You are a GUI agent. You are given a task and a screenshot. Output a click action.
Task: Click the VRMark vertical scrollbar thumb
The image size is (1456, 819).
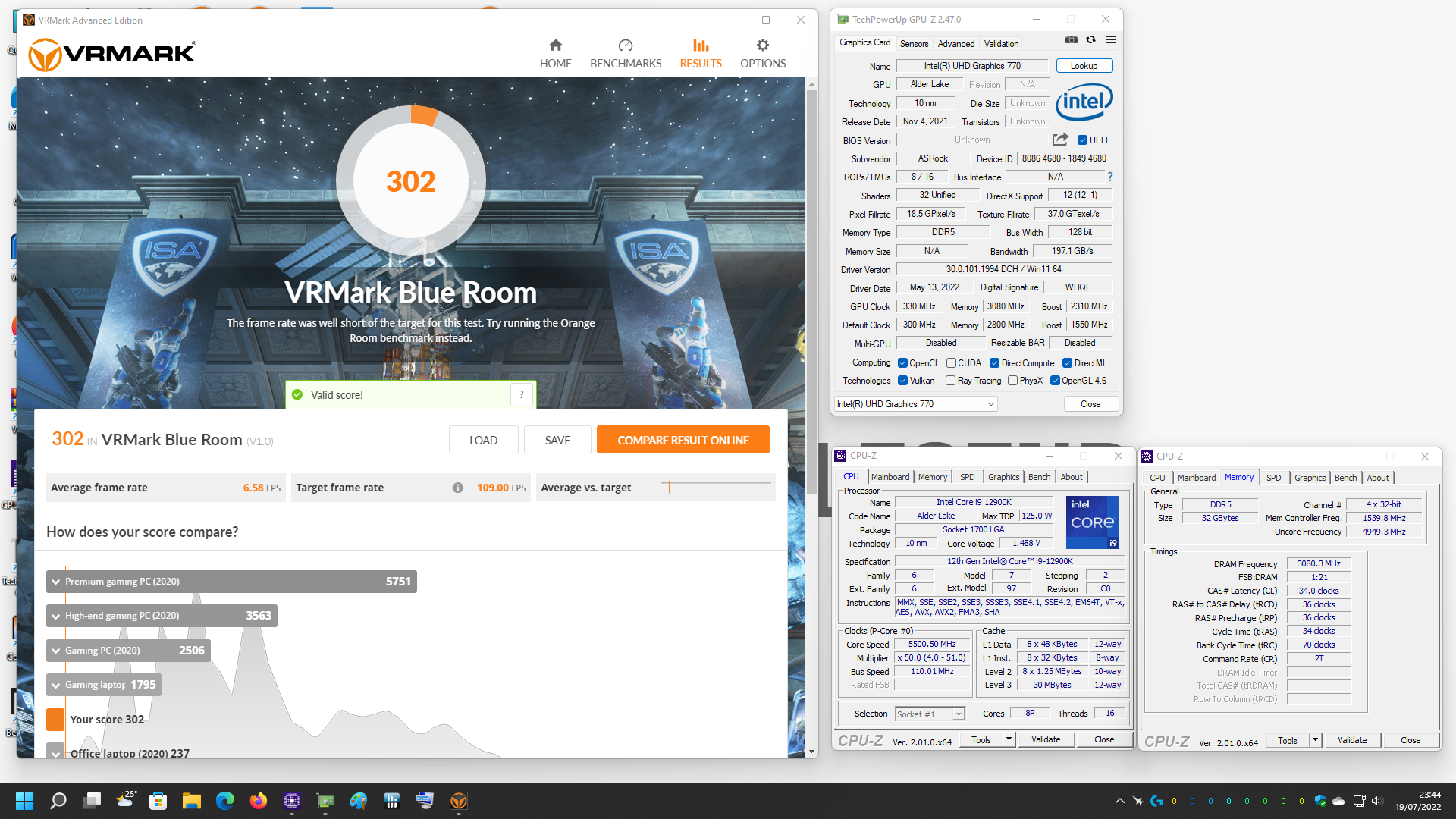(x=811, y=292)
